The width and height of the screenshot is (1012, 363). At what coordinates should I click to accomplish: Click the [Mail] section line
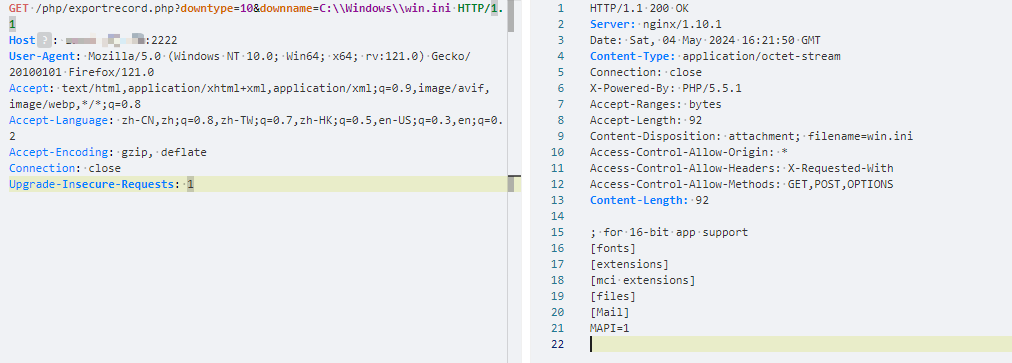(610, 312)
